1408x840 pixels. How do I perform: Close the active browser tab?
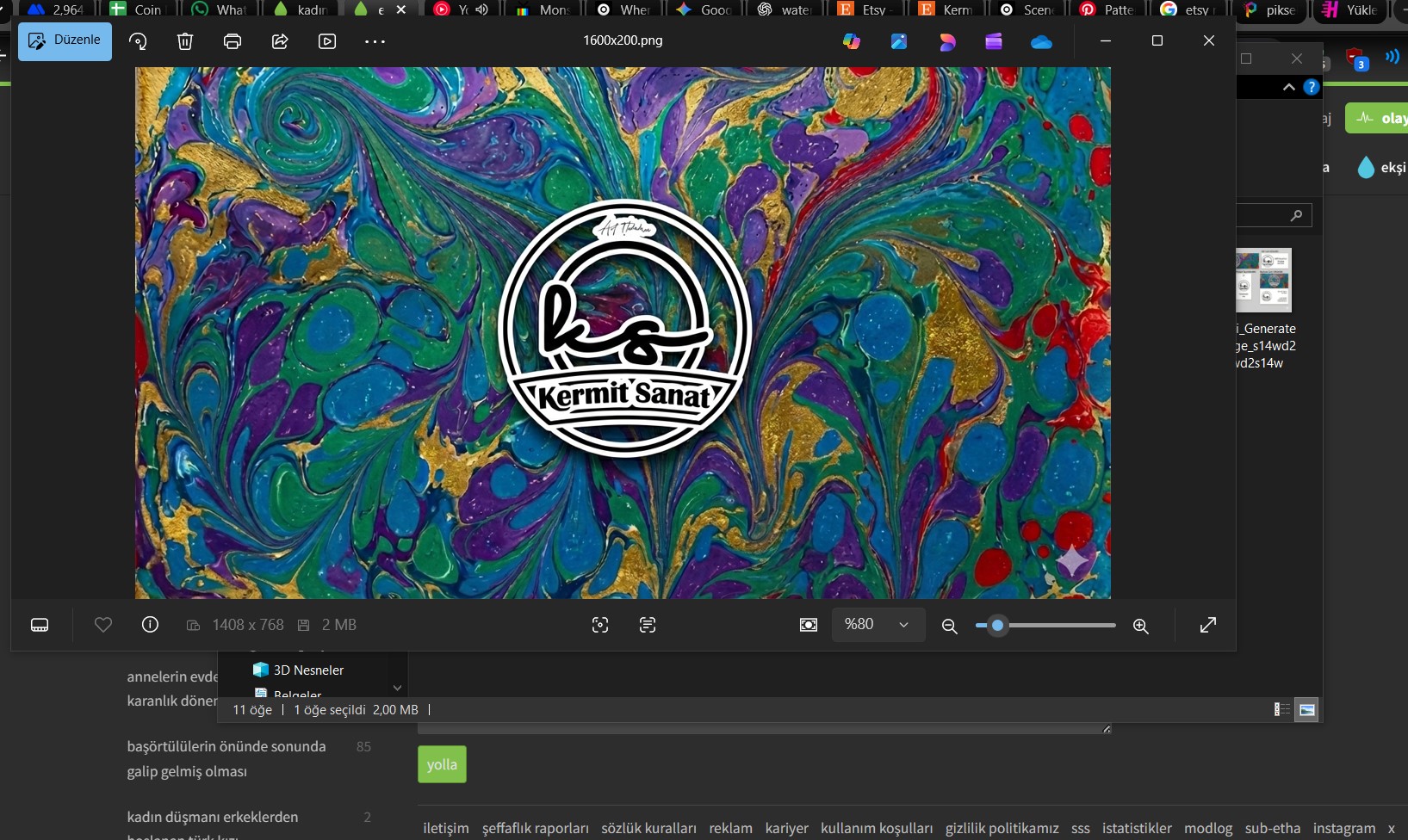[x=401, y=9]
